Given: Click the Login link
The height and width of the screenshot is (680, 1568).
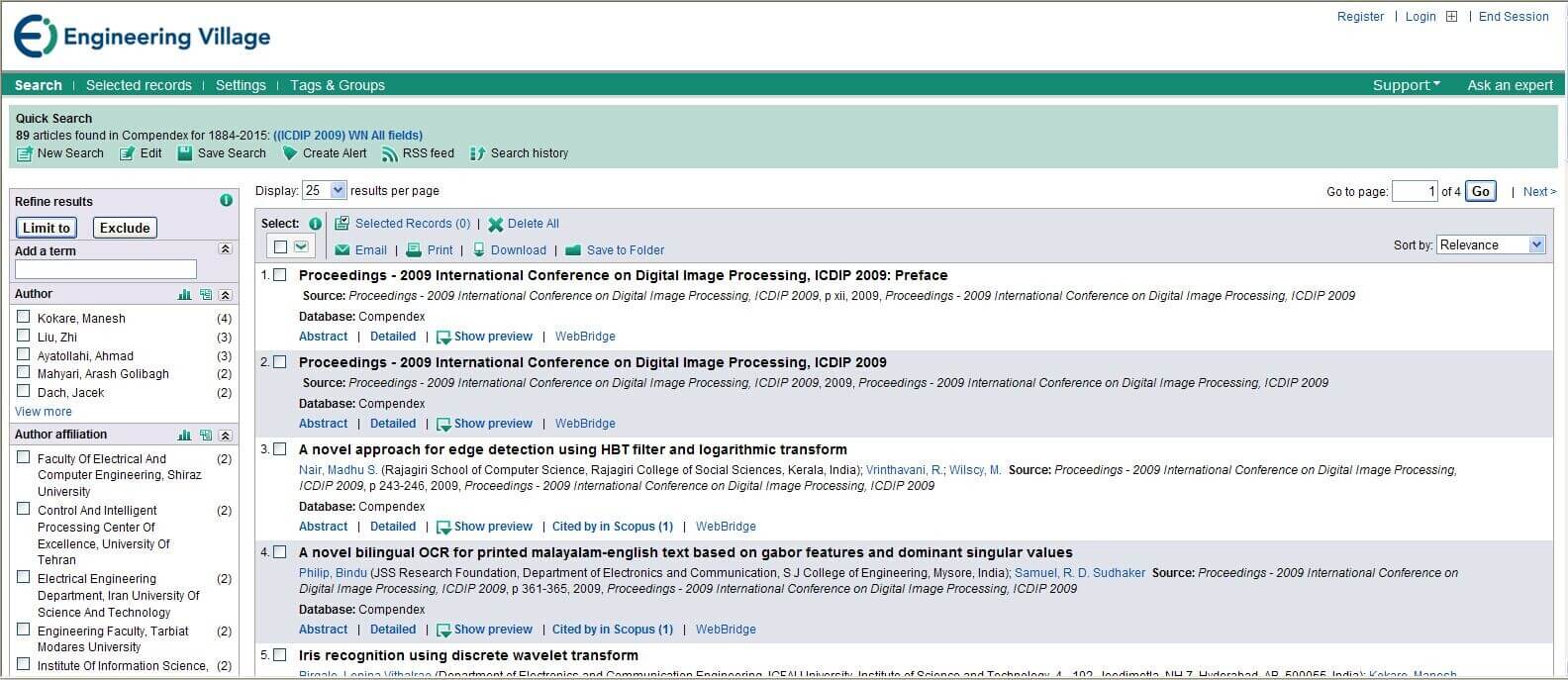Looking at the screenshot, I should point(1421,17).
